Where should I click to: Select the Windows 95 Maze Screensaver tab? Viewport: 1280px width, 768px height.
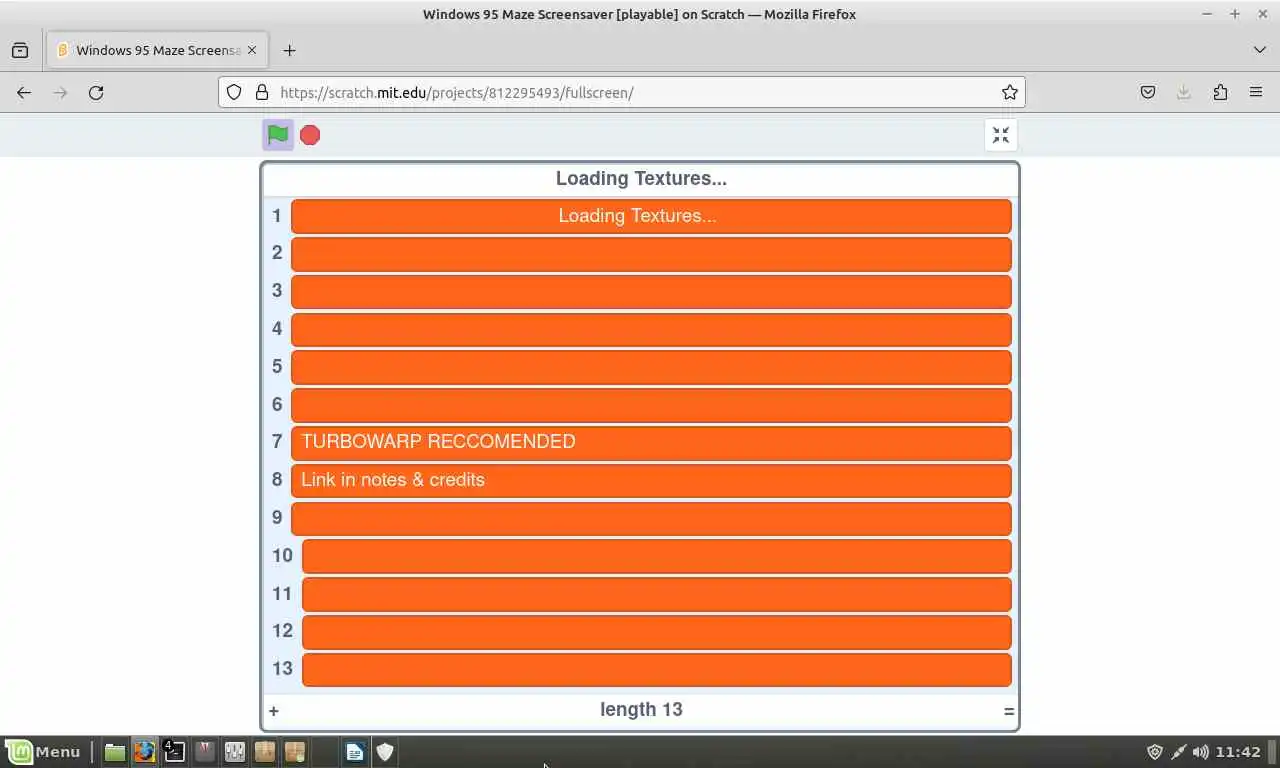pos(157,50)
